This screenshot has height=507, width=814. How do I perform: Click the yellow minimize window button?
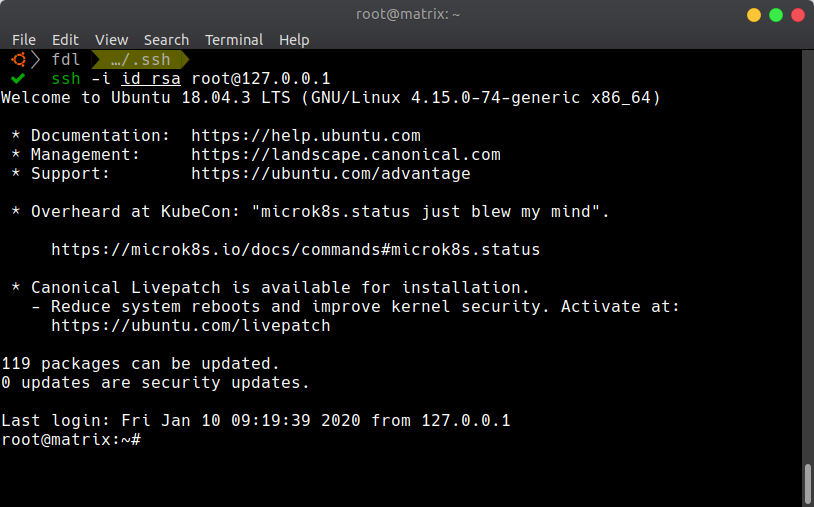[x=754, y=15]
